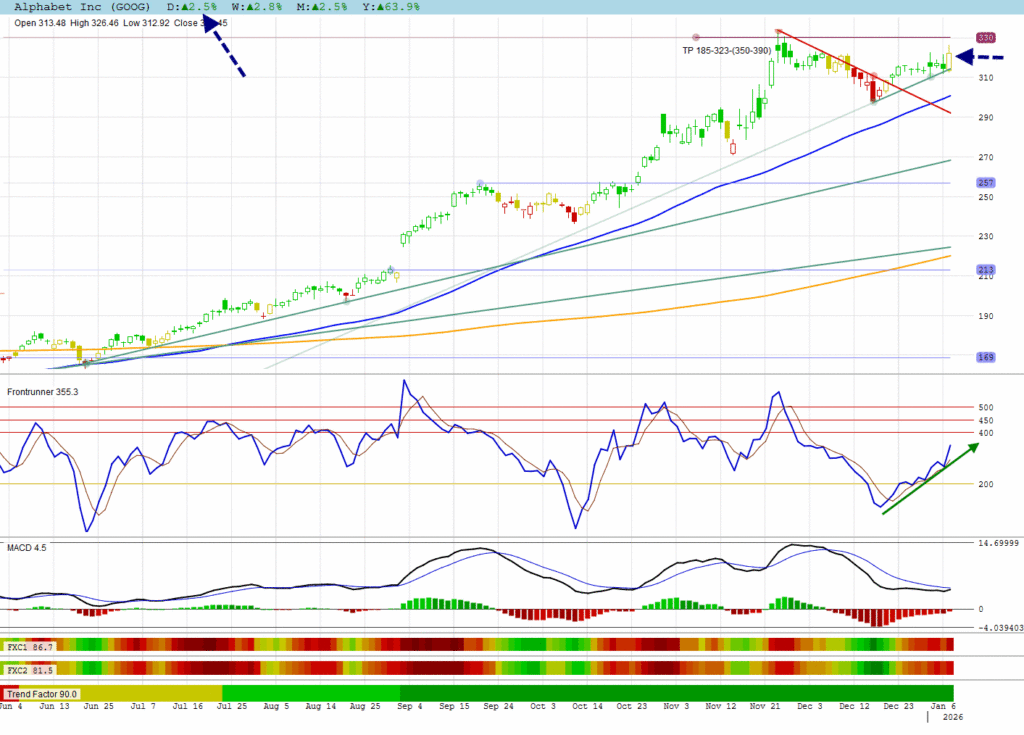Click the 213 price level tag
This screenshot has height=735, width=1024.
click(x=984, y=270)
